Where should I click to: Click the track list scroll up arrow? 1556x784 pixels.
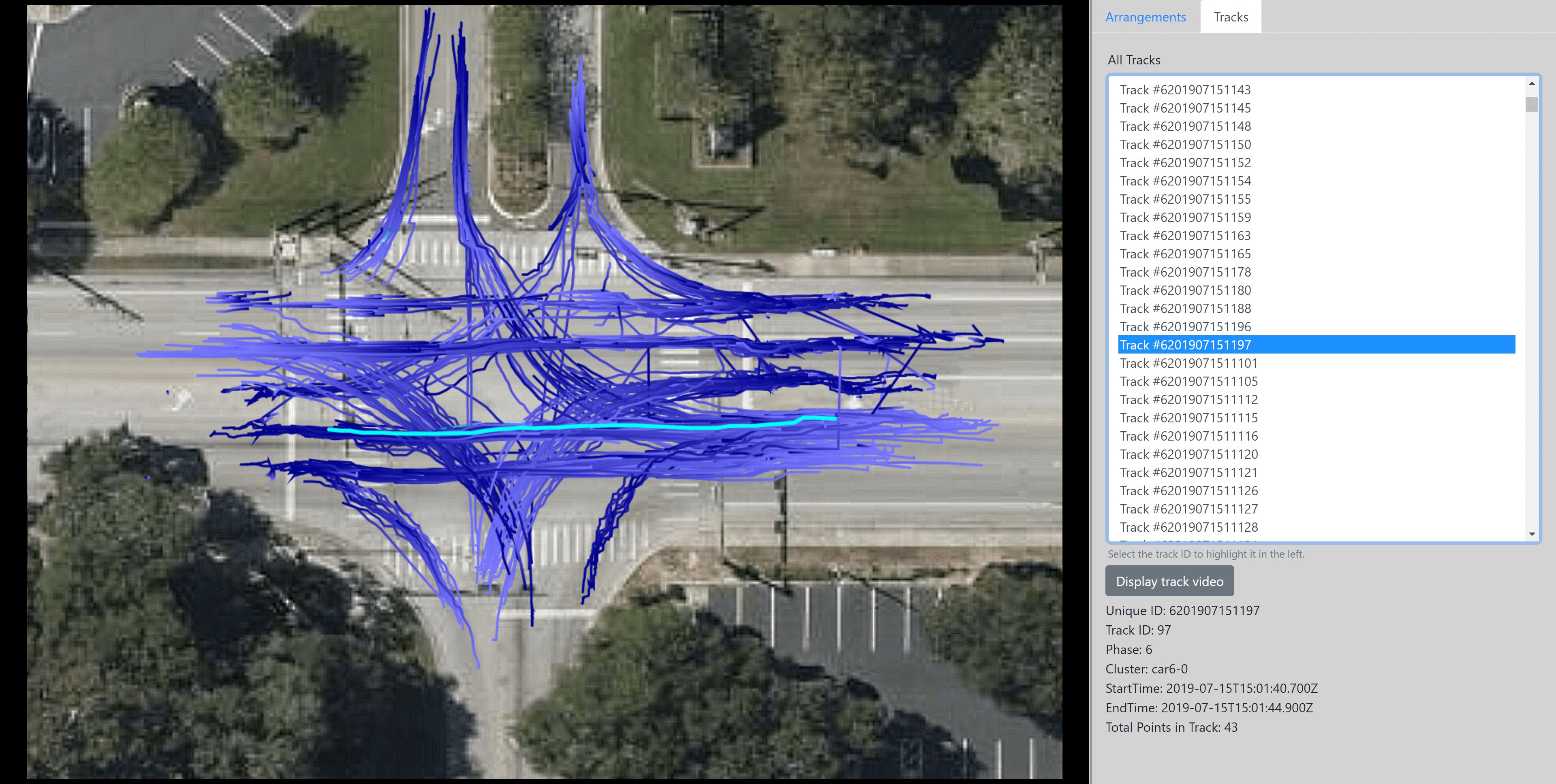[x=1531, y=84]
